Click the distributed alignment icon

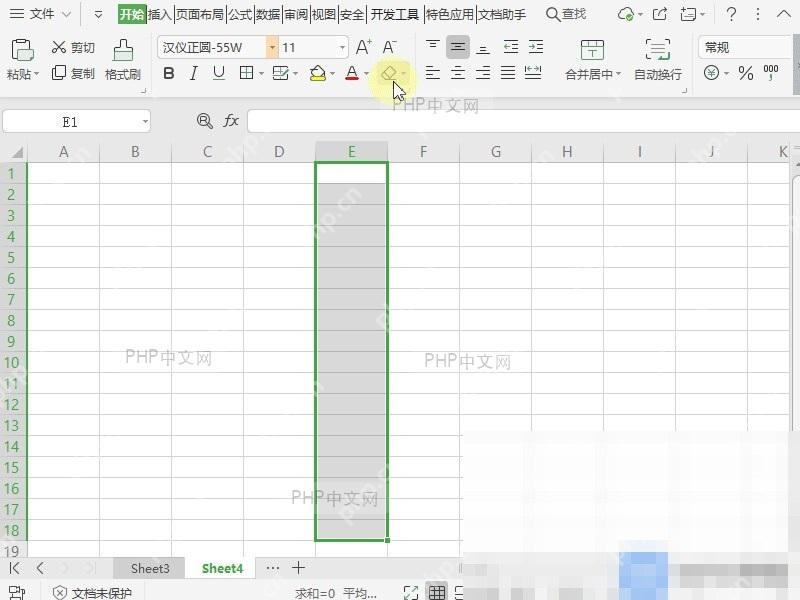click(x=533, y=73)
